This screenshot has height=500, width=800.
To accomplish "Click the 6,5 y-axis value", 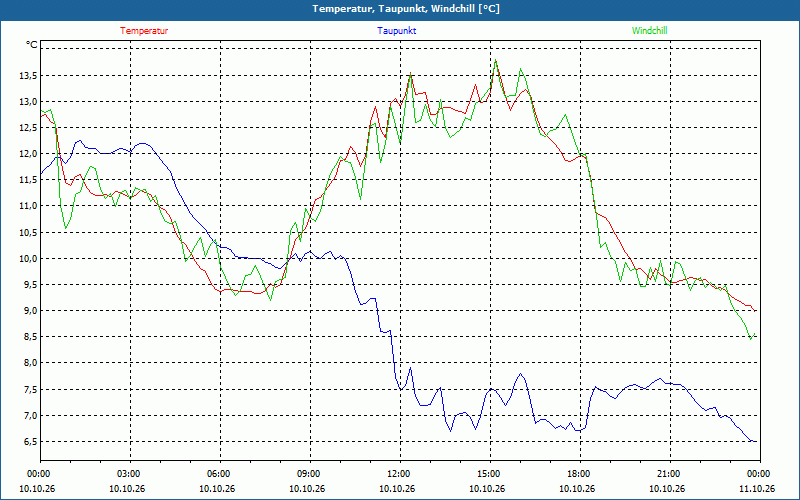I will click(x=31, y=441).
